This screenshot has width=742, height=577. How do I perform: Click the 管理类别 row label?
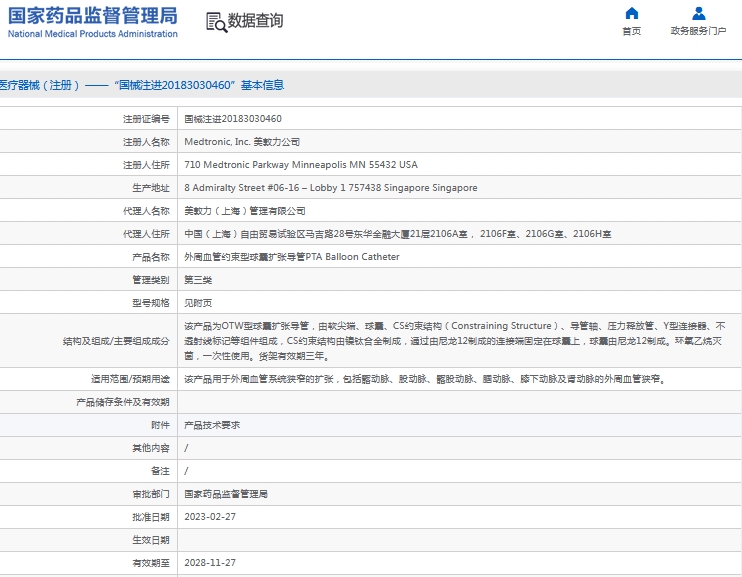tap(151, 280)
